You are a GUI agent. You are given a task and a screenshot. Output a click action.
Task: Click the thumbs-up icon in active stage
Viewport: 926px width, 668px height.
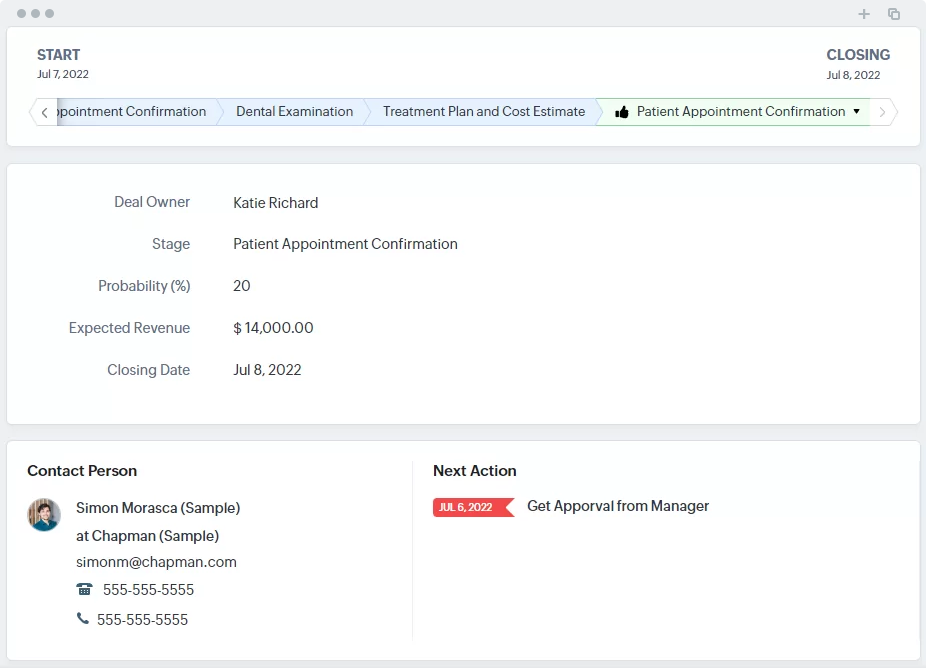click(622, 112)
